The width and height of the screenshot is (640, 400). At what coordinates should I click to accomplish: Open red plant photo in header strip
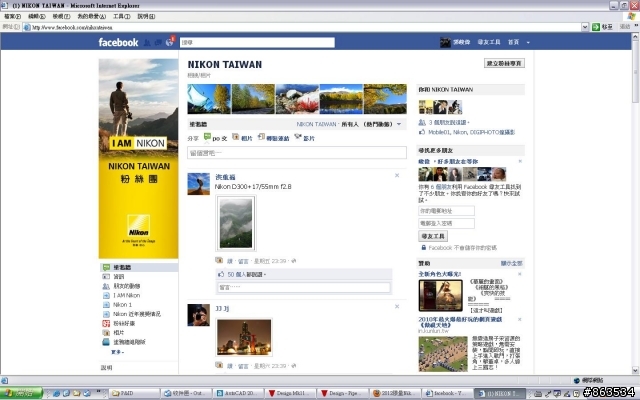(x=297, y=99)
